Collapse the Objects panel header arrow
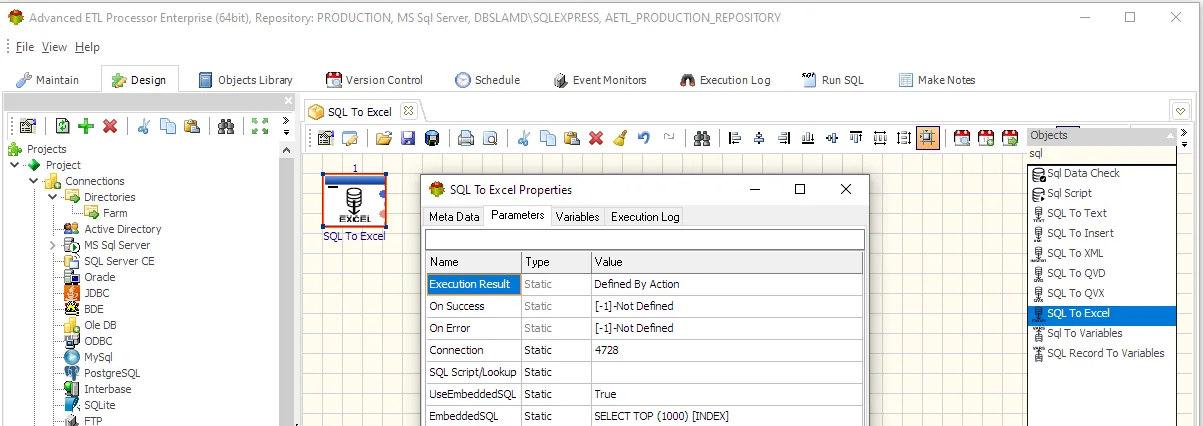The width and height of the screenshot is (1203, 426). (x=1170, y=135)
